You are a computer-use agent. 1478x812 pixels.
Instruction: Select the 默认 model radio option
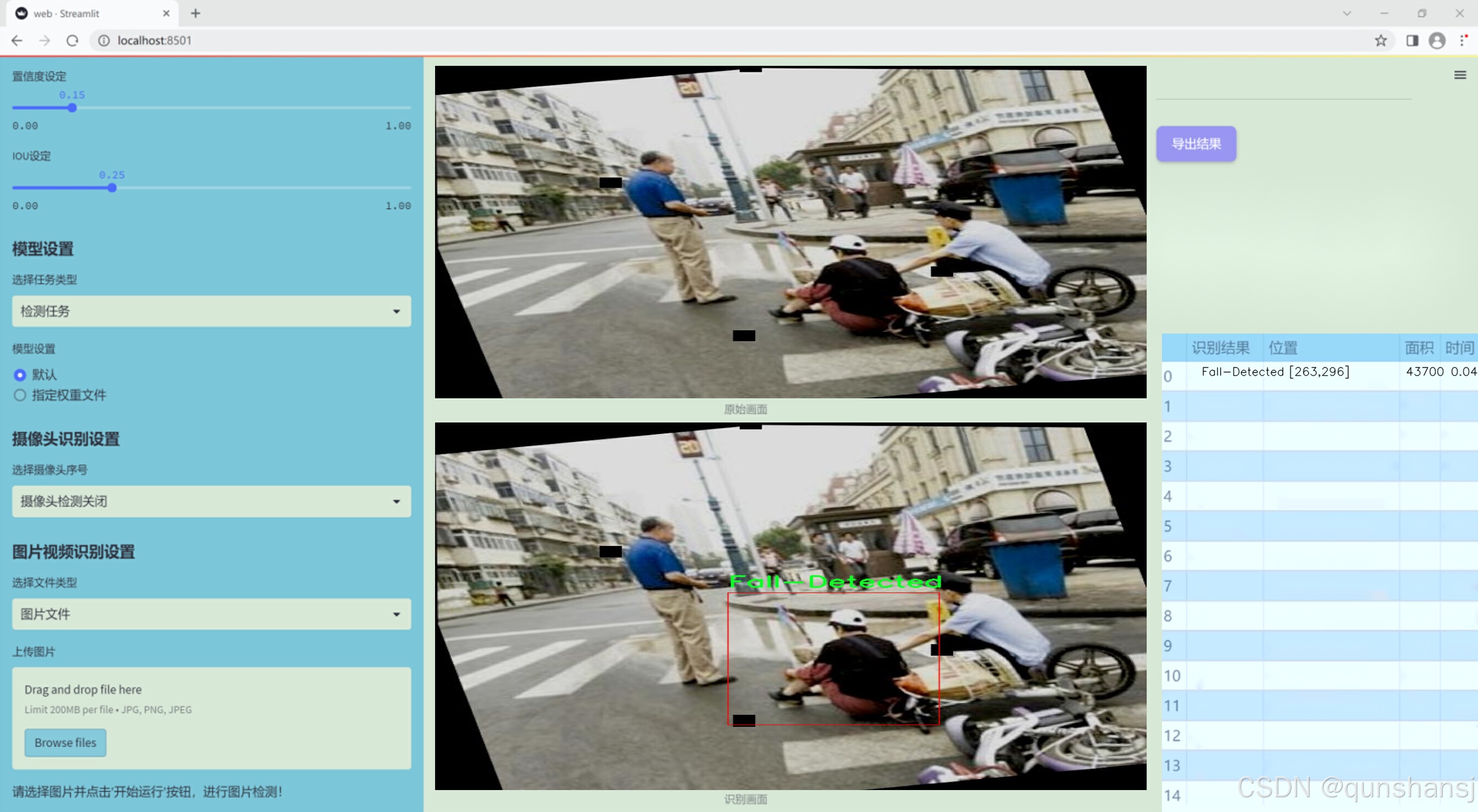click(x=20, y=375)
